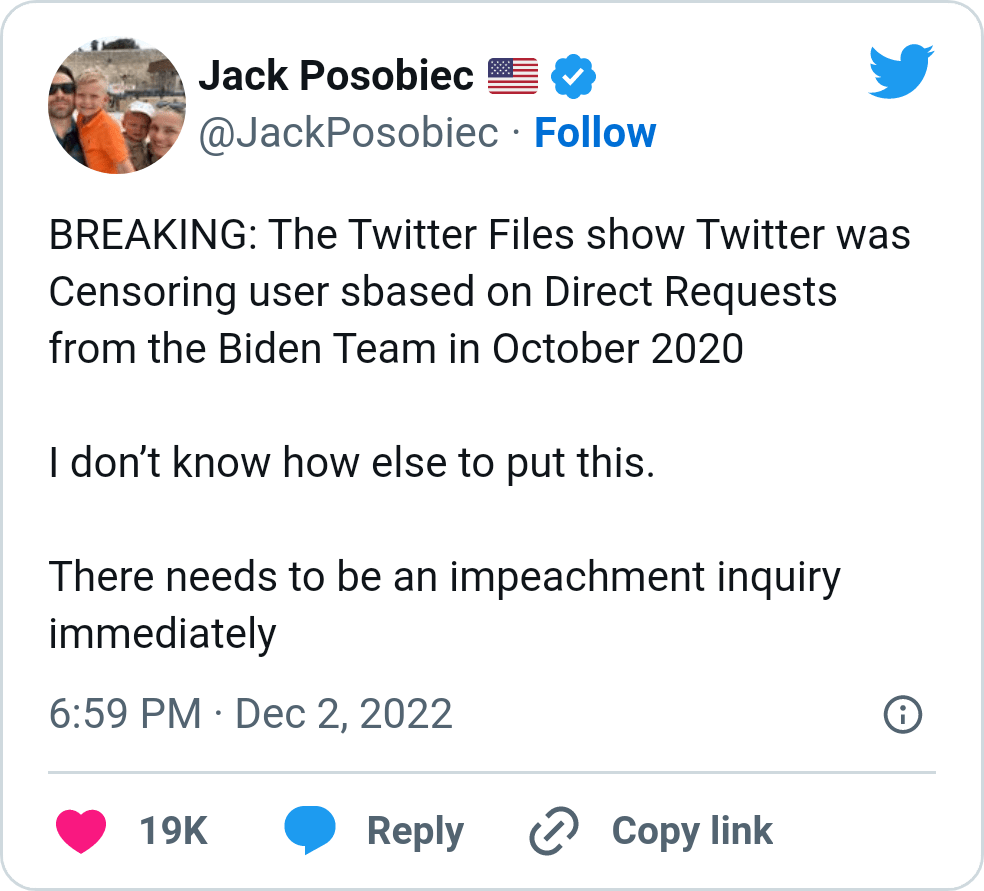Click the US flag emoji after the name

[x=513, y=76]
